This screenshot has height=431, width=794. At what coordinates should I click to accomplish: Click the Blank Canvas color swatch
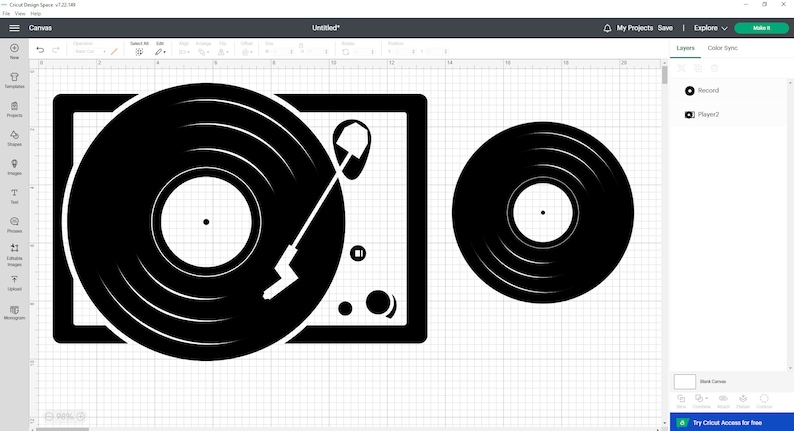(685, 381)
